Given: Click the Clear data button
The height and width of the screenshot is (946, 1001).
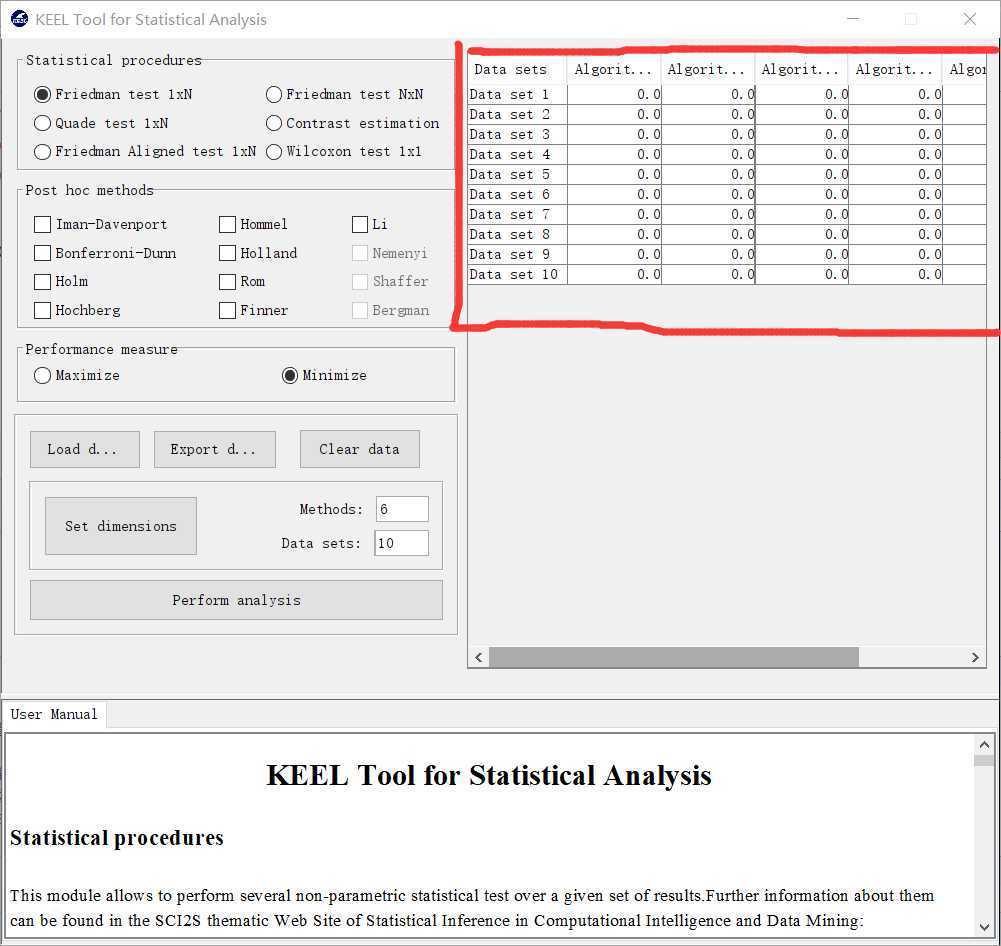Looking at the screenshot, I should [x=359, y=449].
